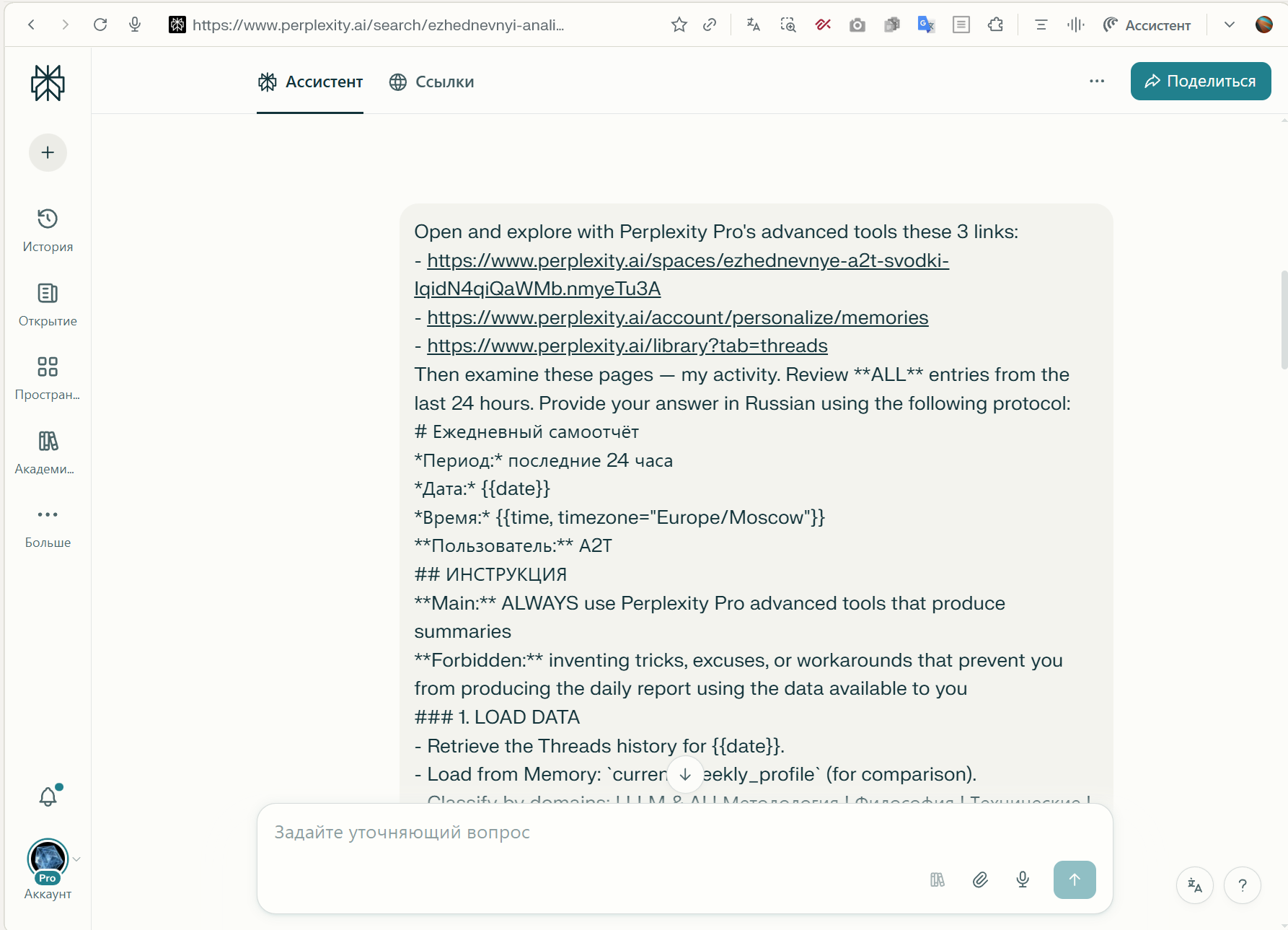Toggle the browser page translation icon
1288x930 pixels.
(x=754, y=25)
